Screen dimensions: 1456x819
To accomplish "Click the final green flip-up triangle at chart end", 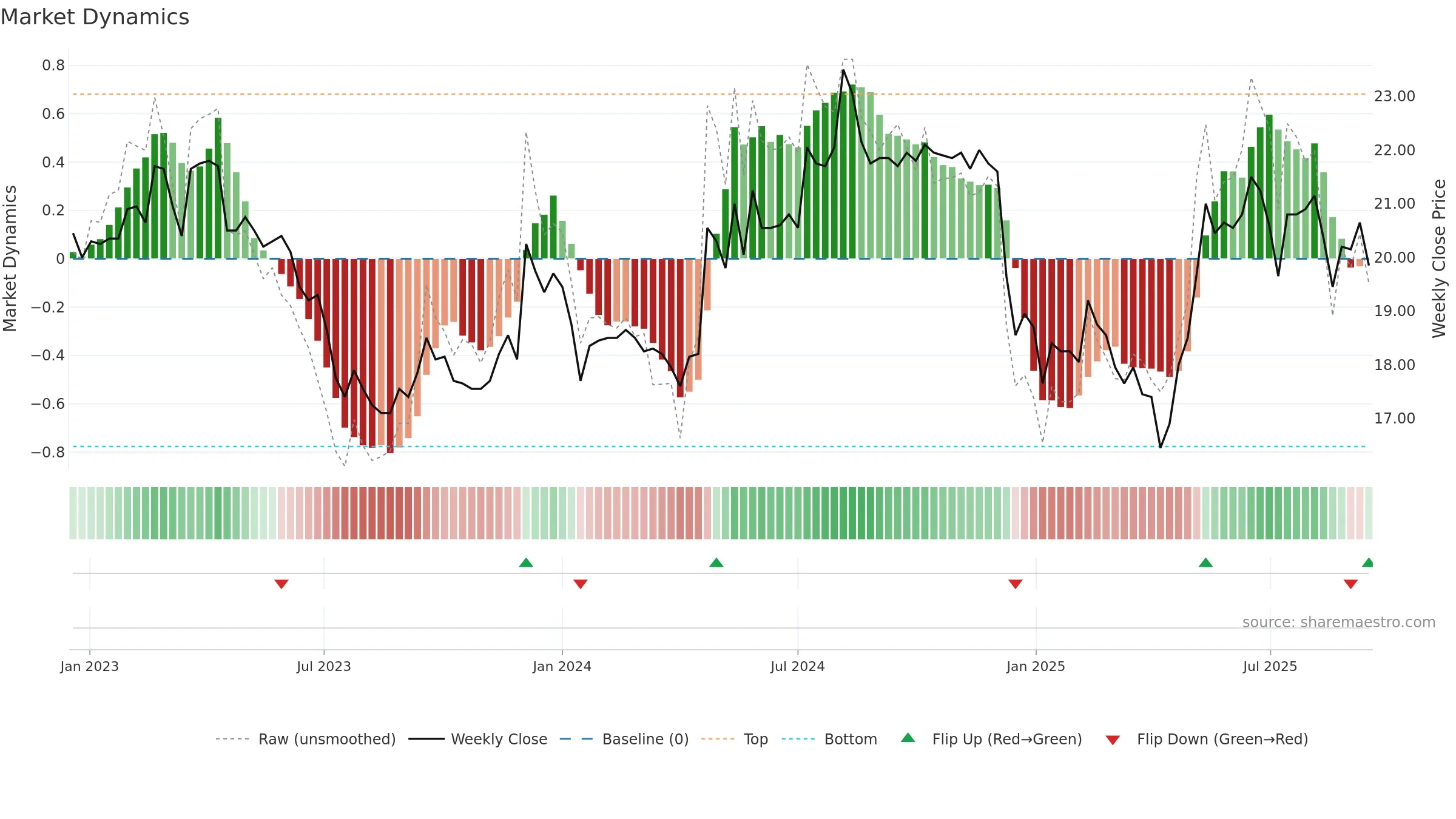I will [1367, 563].
